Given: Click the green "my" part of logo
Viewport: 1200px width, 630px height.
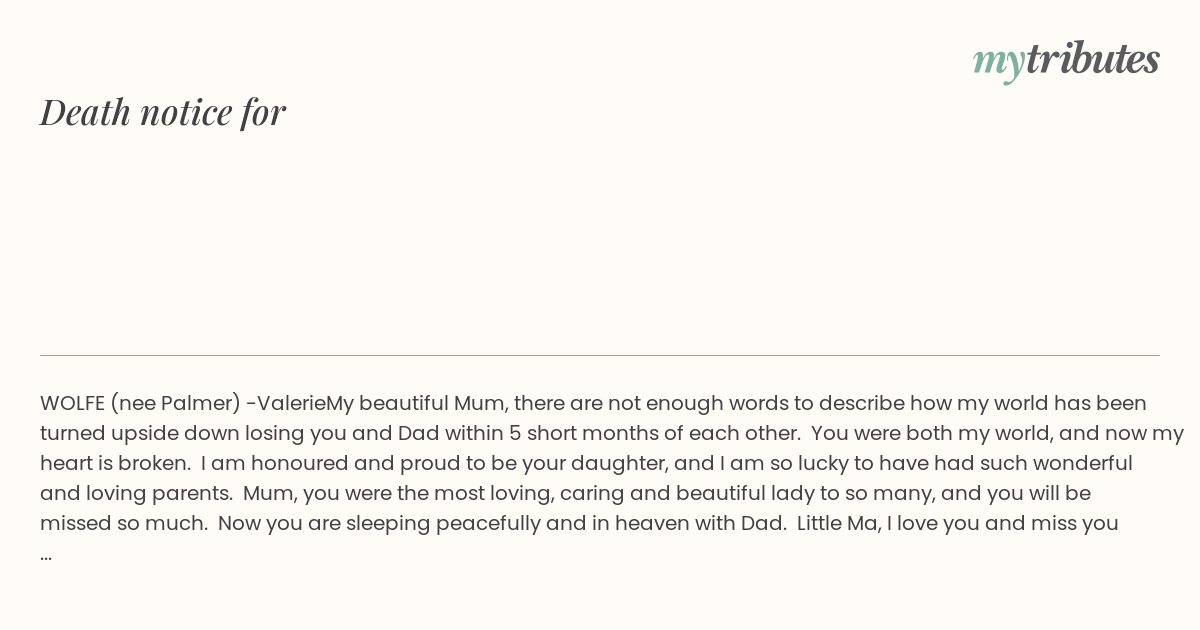Looking at the screenshot, I should 998,63.
